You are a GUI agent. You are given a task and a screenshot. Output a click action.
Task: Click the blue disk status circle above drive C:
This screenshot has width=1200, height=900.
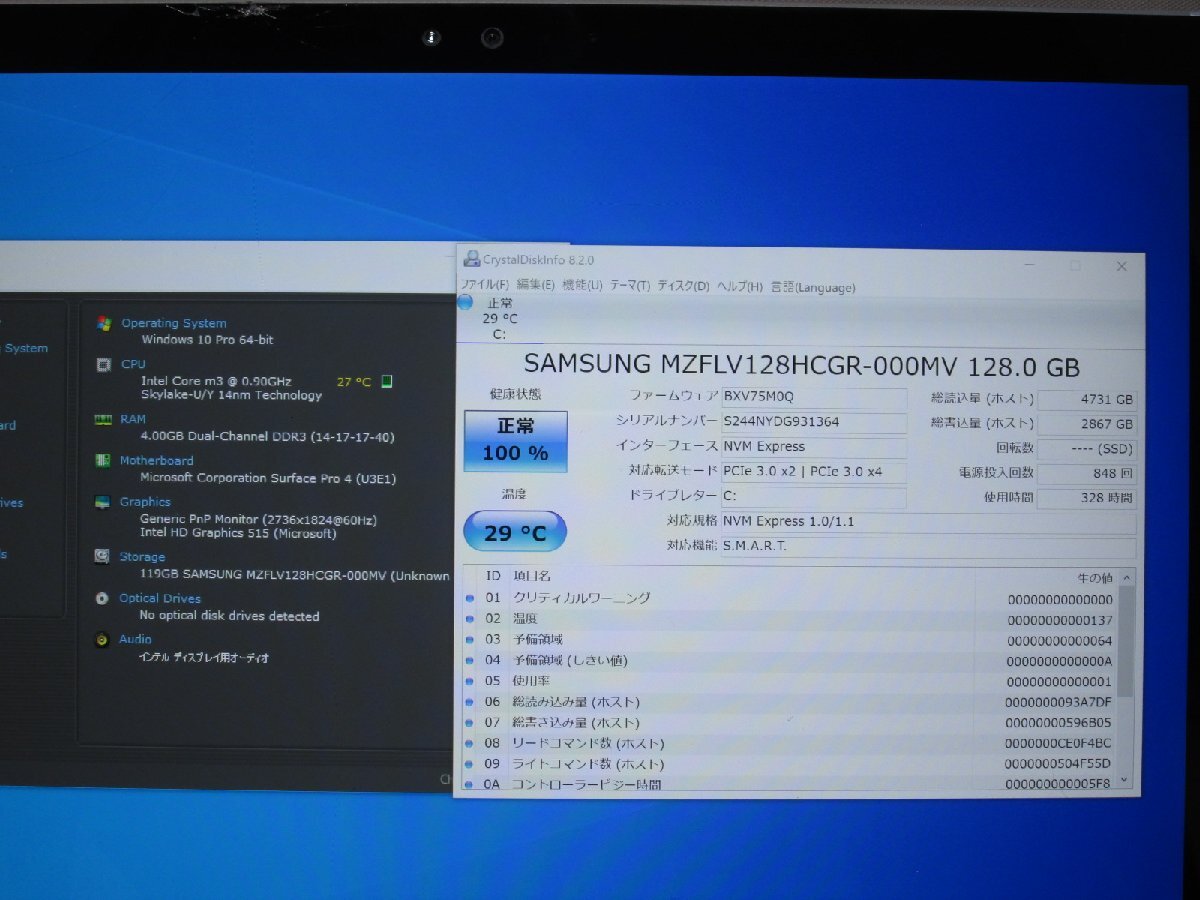(x=466, y=303)
